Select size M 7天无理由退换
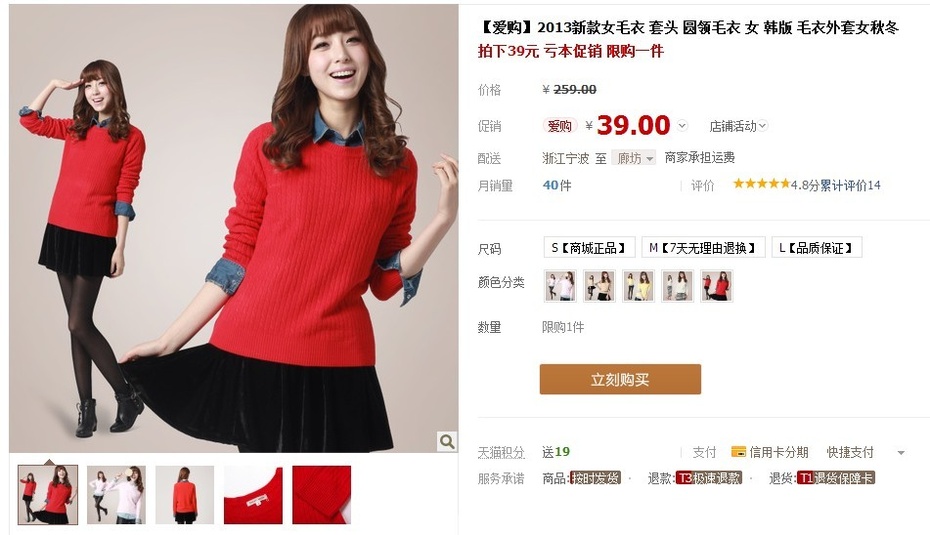 point(703,247)
